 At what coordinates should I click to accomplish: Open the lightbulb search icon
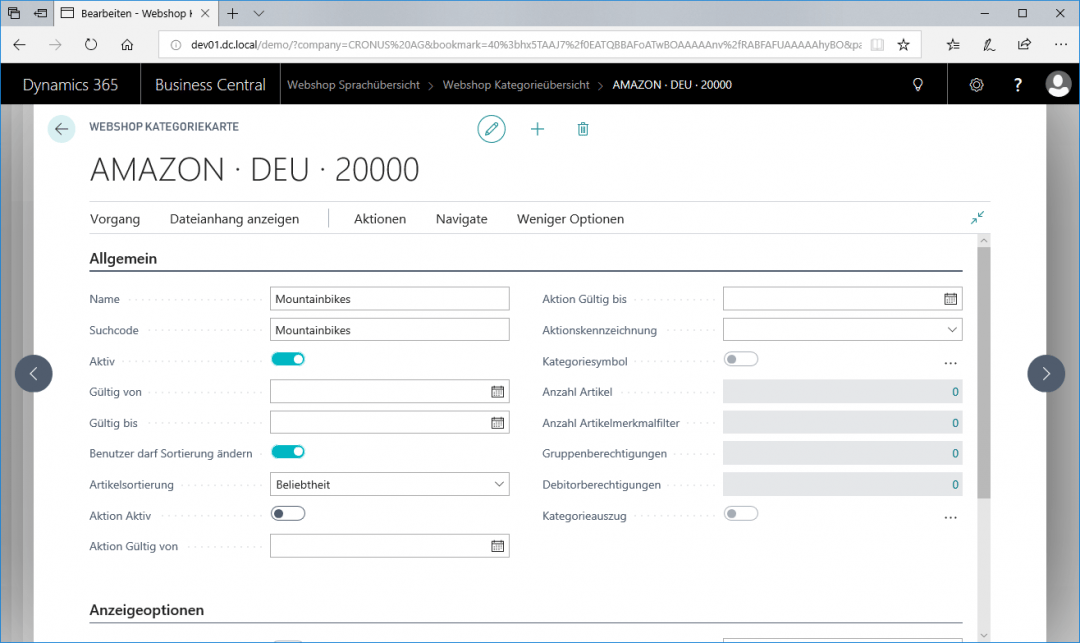pyautogui.click(x=917, y=85)
